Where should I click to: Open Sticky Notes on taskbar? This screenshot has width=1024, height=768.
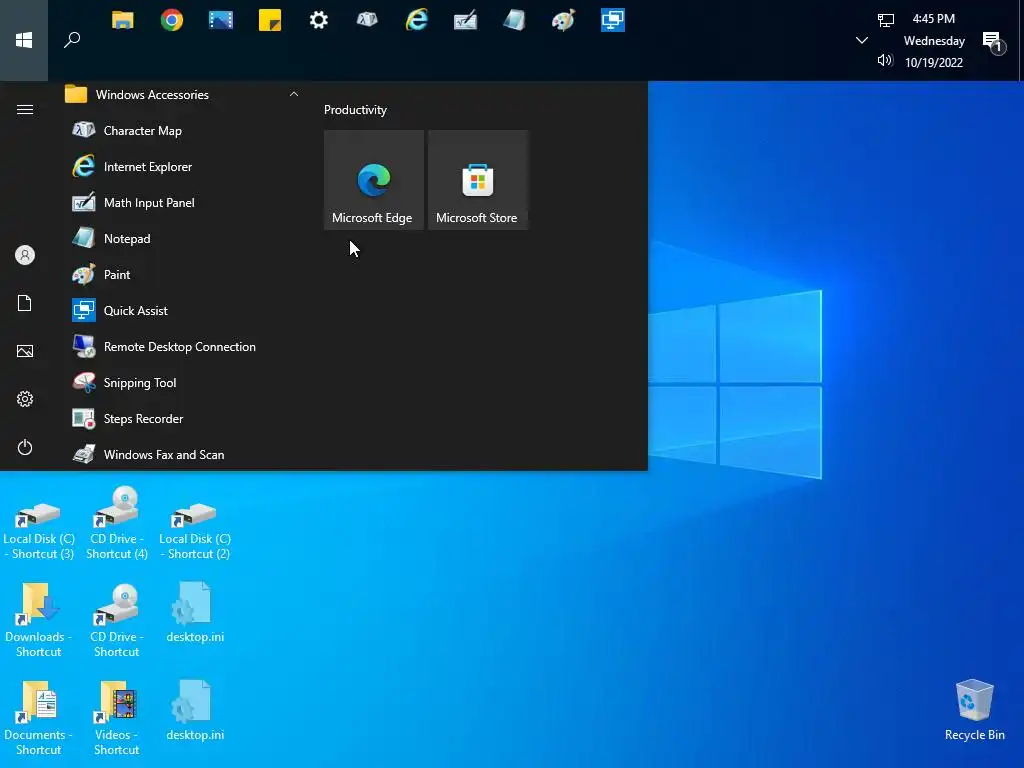[270, 20]
